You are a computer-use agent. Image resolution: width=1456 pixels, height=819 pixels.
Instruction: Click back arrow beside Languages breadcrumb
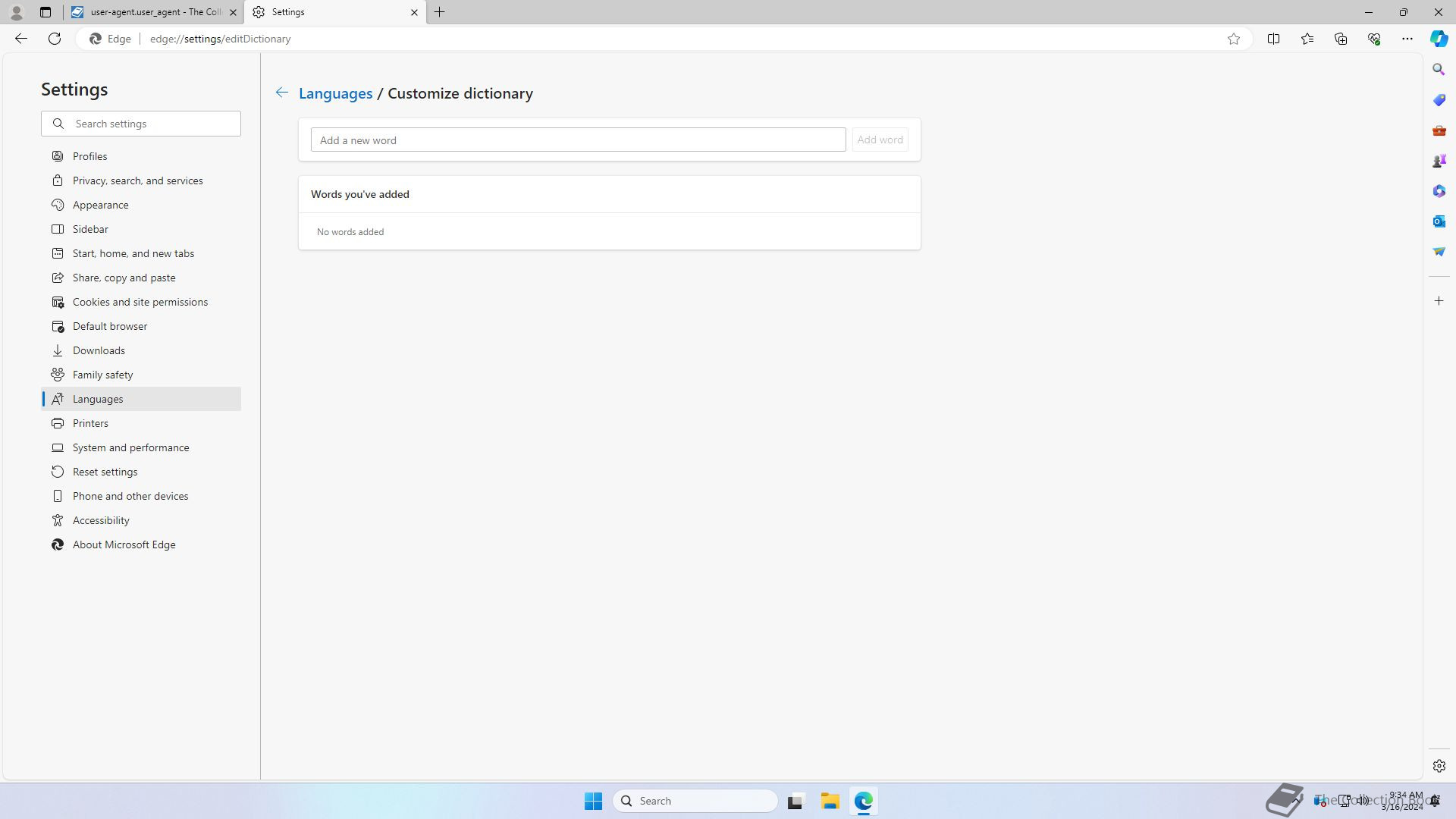click(x=281, y=93)
